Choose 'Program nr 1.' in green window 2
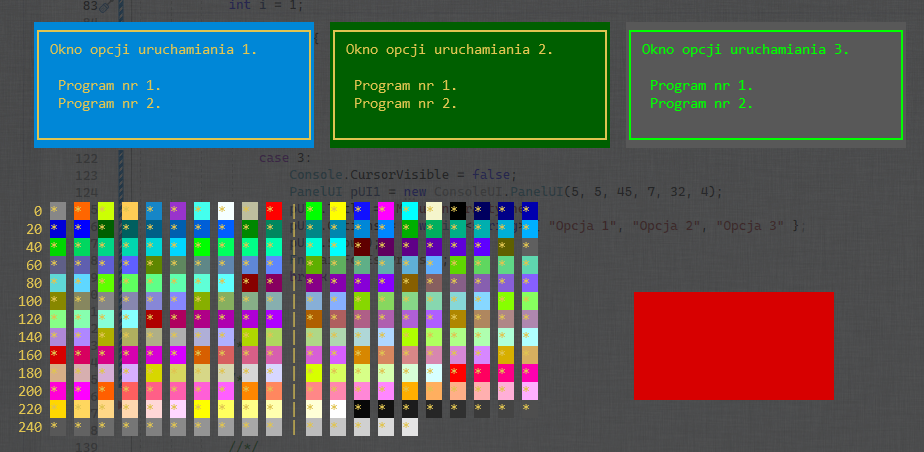 tap(405, 85)
